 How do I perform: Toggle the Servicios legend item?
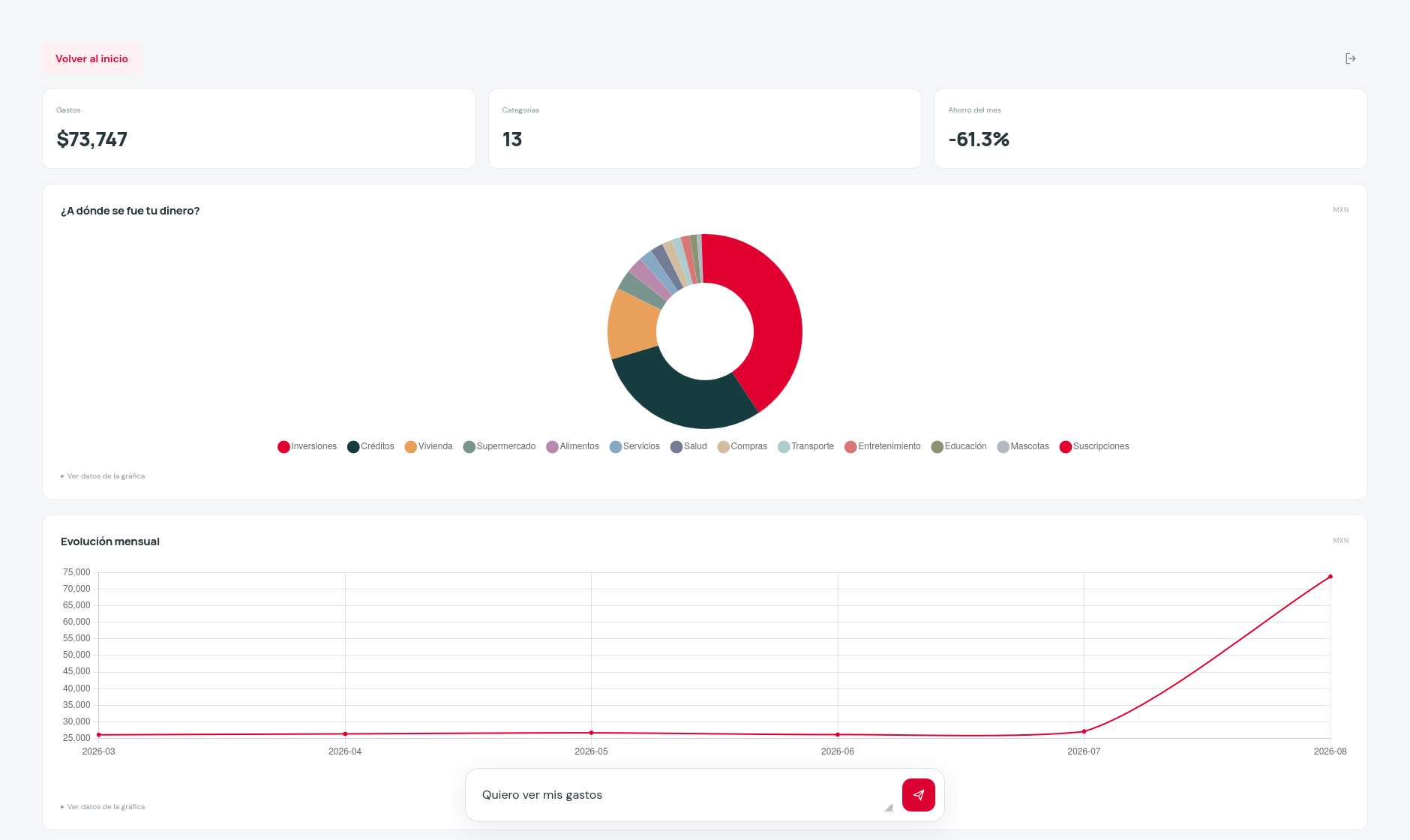pyautogui.click(x=635, y=446)
